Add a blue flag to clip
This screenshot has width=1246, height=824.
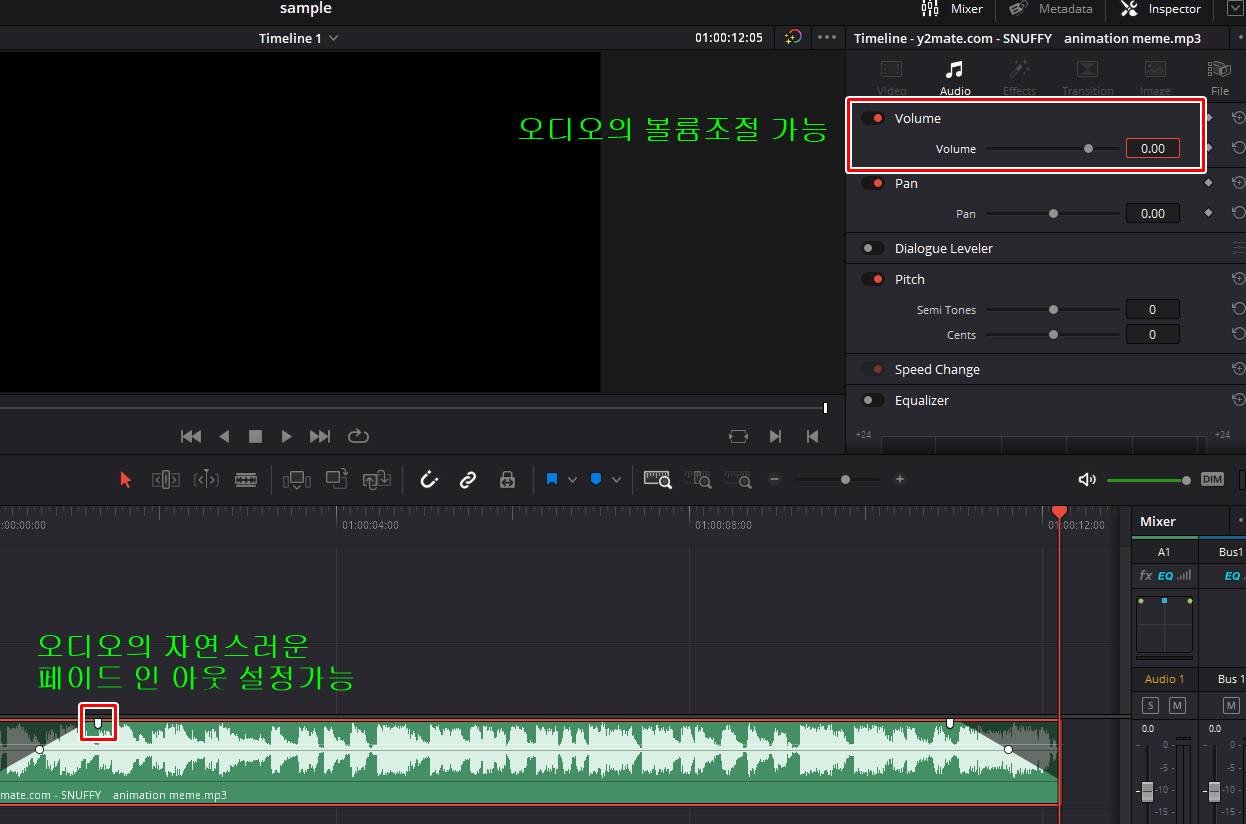coord(551,480)
